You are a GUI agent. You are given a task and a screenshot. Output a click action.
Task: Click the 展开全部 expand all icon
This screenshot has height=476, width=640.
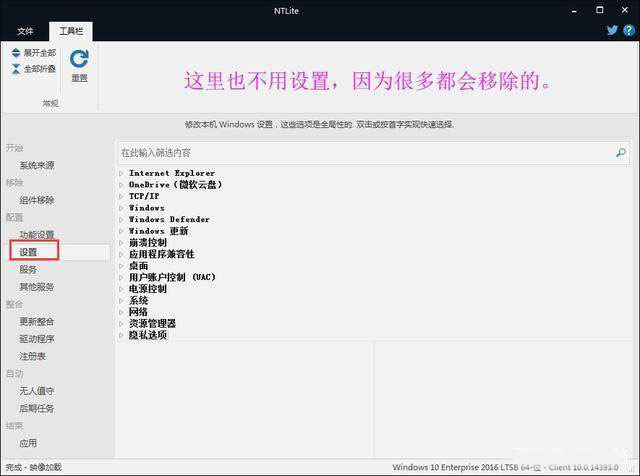16,53
